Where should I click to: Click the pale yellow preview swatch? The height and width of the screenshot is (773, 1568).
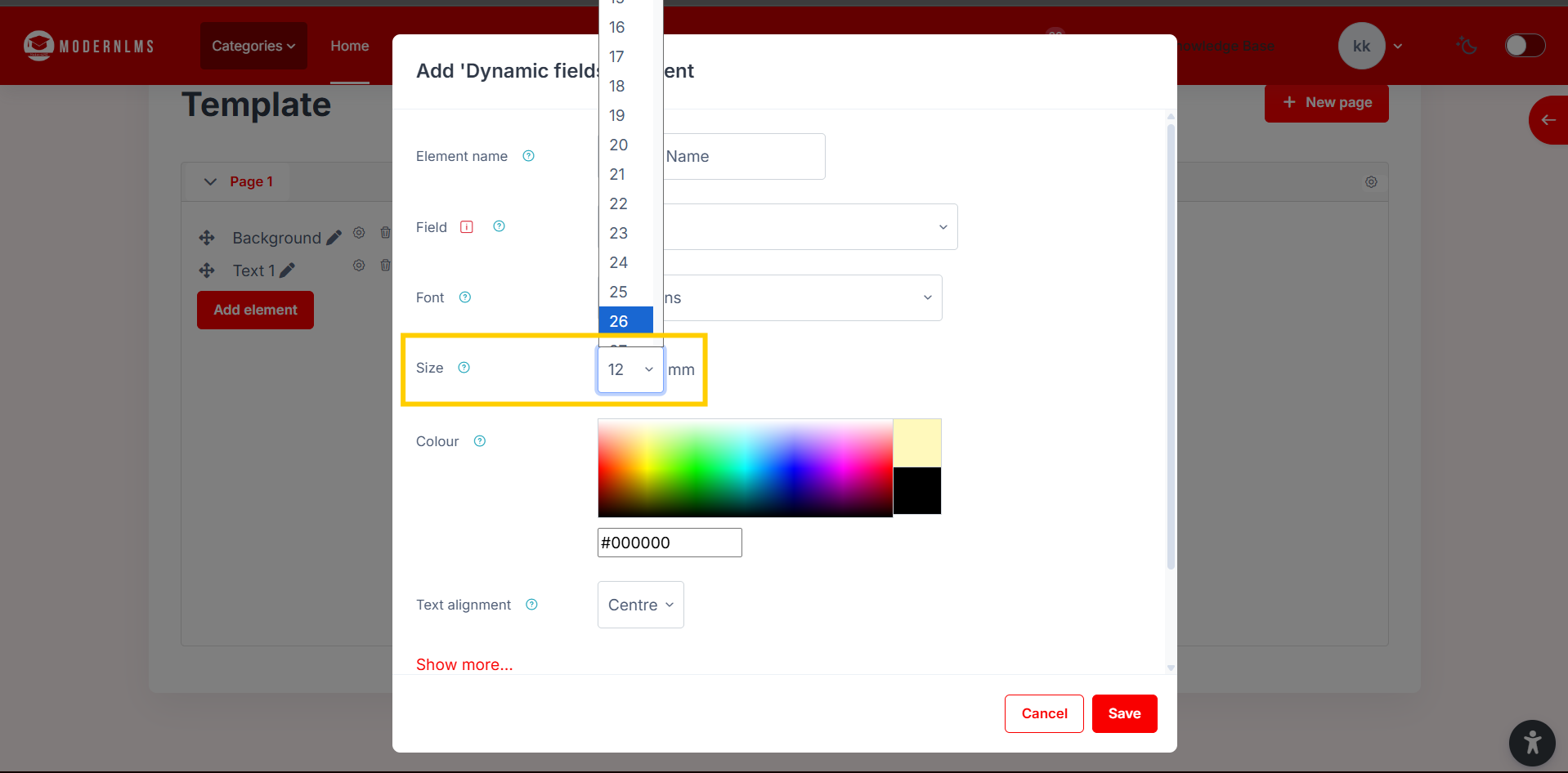pyautogui.click(x=917, y=443)
